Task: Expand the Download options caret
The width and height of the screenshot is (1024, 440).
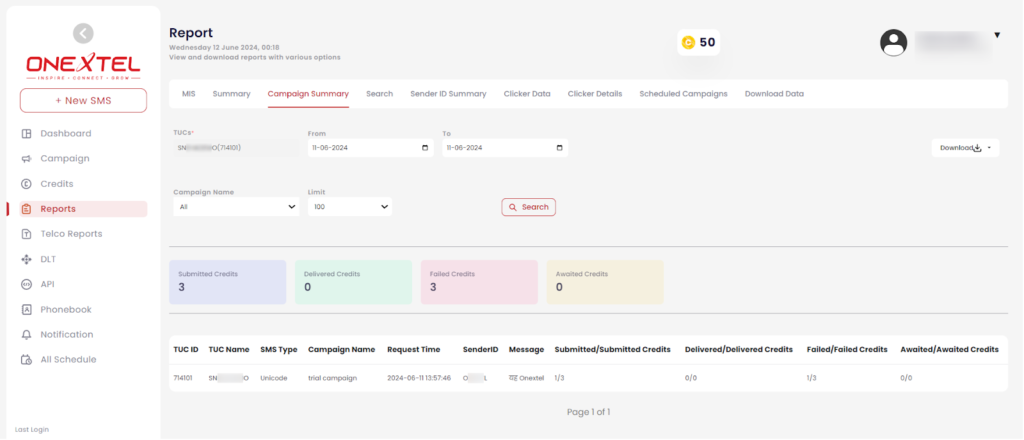Action: 989,148
